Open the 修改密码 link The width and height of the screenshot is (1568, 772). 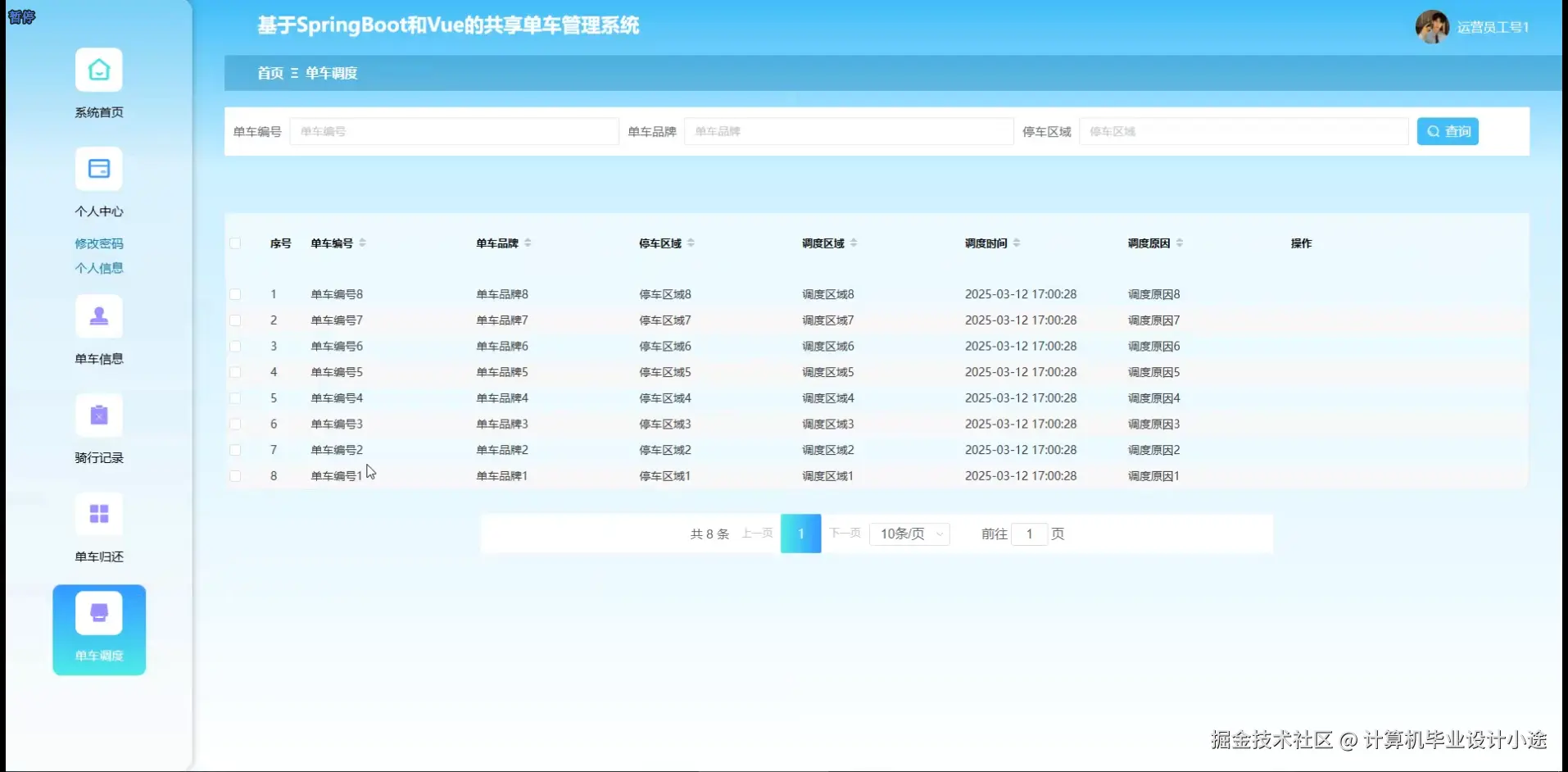point(99,243)
